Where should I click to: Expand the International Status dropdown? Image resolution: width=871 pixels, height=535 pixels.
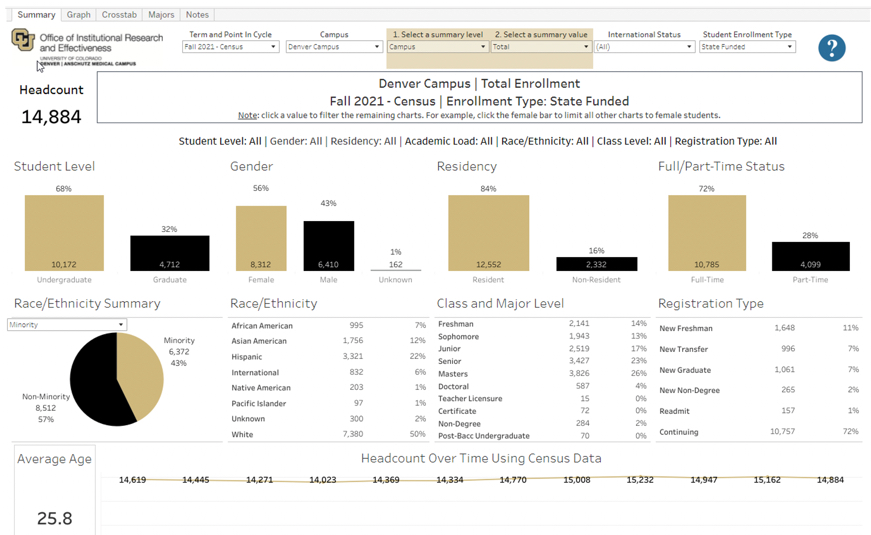[x=644, y=47]
